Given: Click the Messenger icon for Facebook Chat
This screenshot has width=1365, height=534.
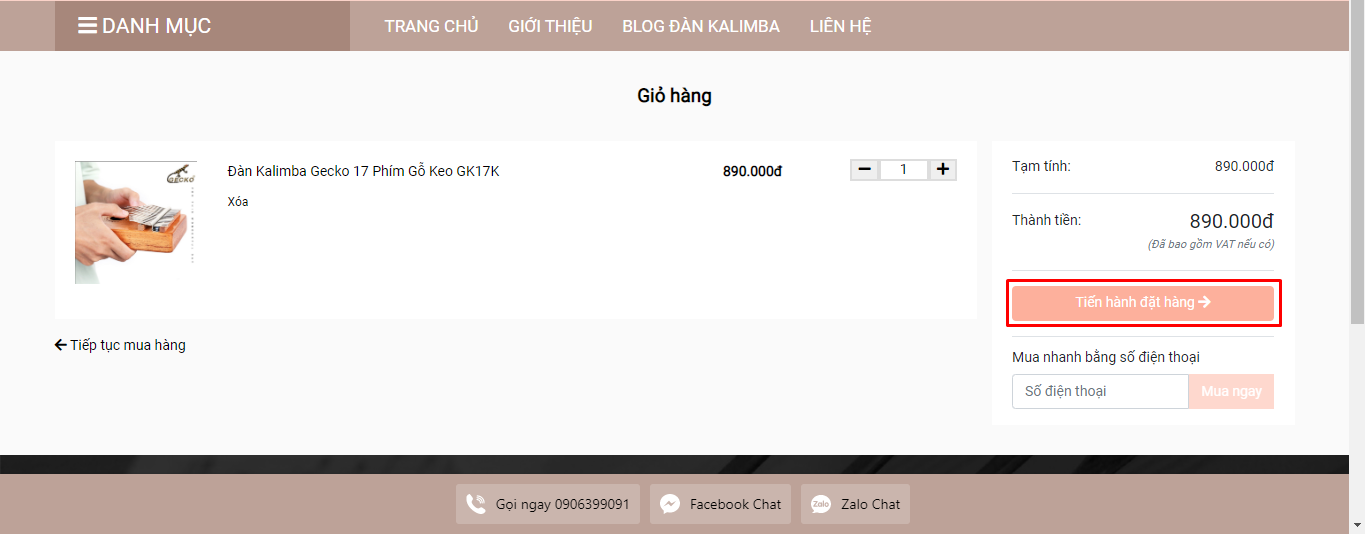Looking at the screenshot, I should point(671,504).
